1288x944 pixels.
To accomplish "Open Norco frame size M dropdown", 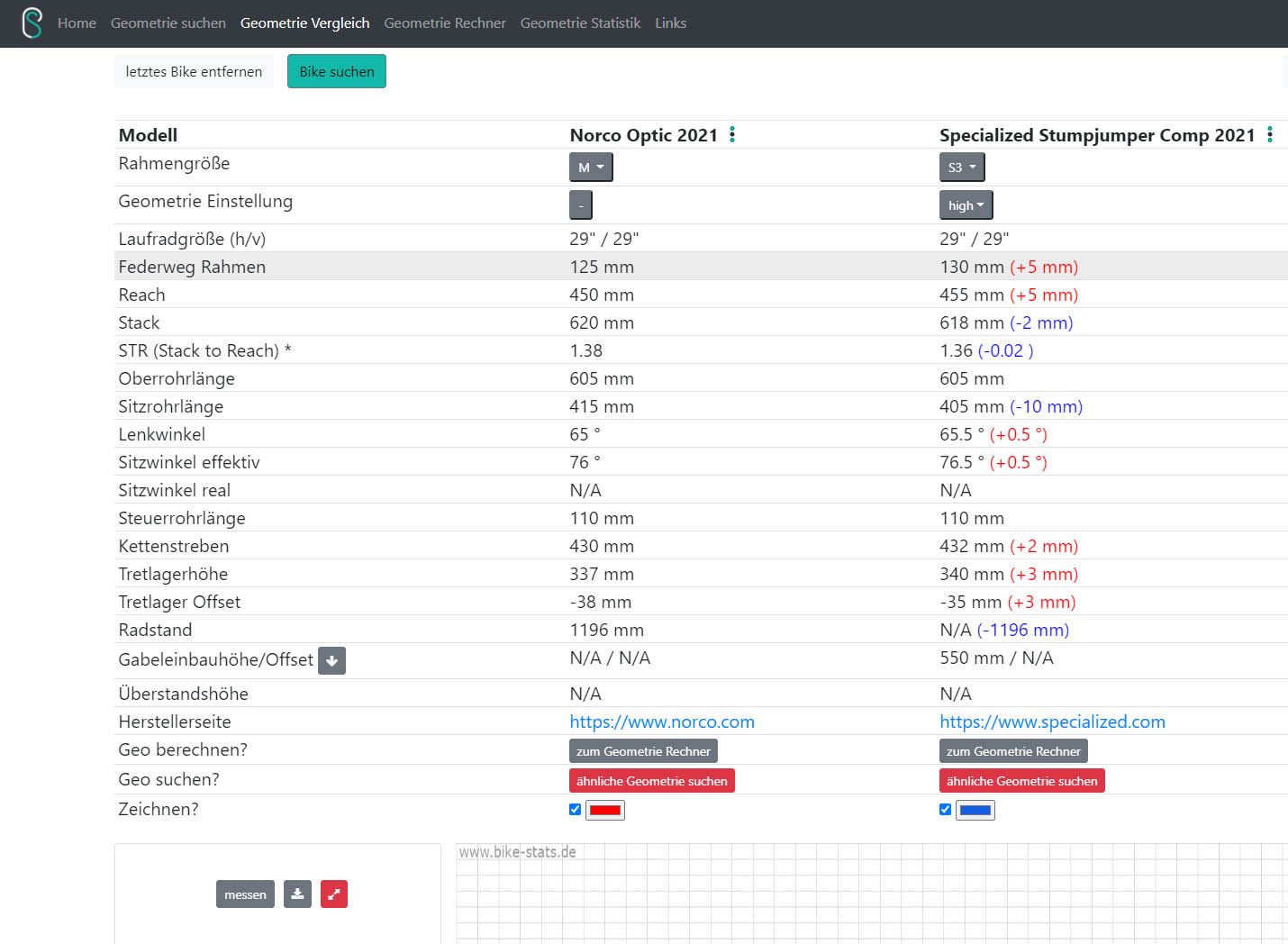I will click(591, 168).
